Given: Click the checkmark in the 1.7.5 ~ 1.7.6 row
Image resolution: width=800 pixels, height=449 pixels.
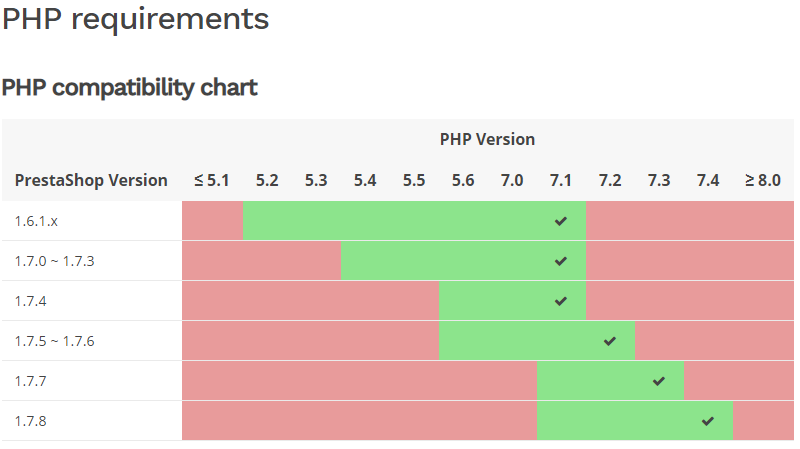Looking at the screenshot, I should [610, 341].
